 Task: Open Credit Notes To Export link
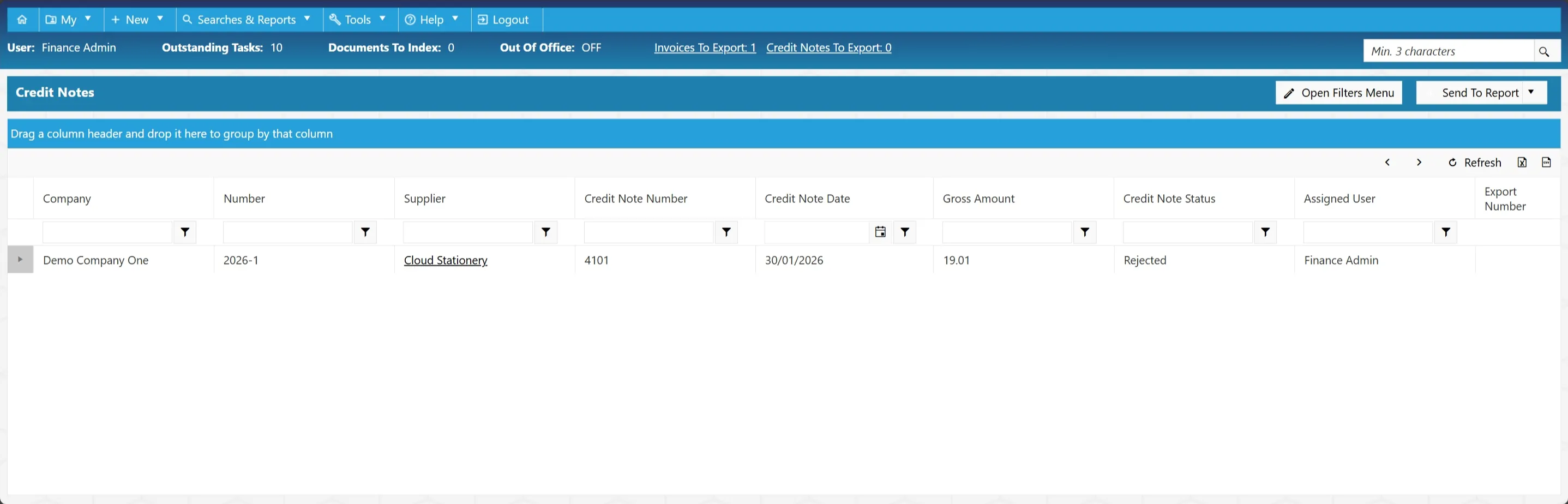828,47
